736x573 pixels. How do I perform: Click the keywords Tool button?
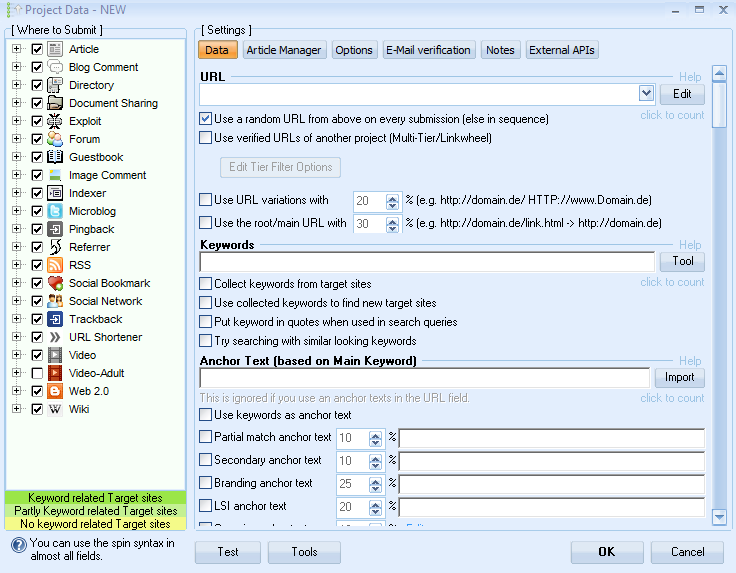click(682, 261)
